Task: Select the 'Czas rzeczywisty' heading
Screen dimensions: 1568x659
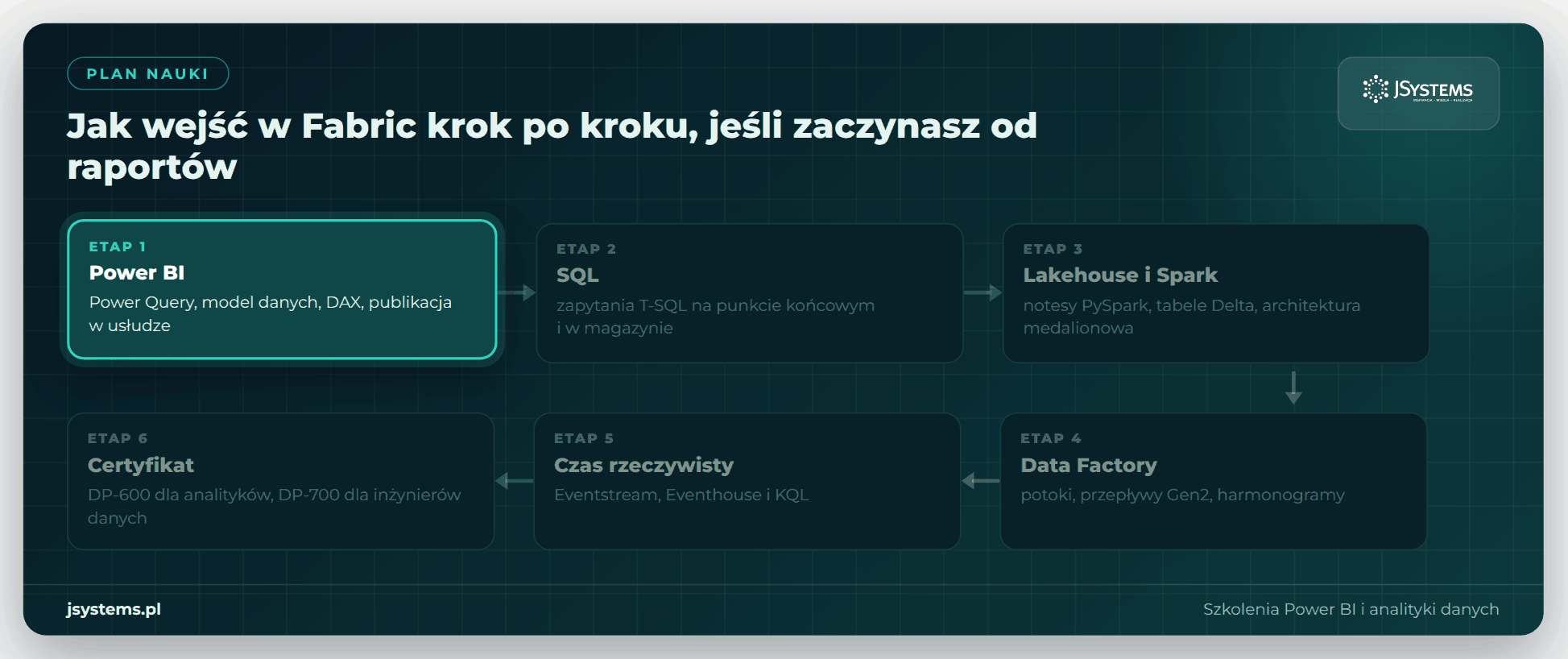Action: pos(643,465)
